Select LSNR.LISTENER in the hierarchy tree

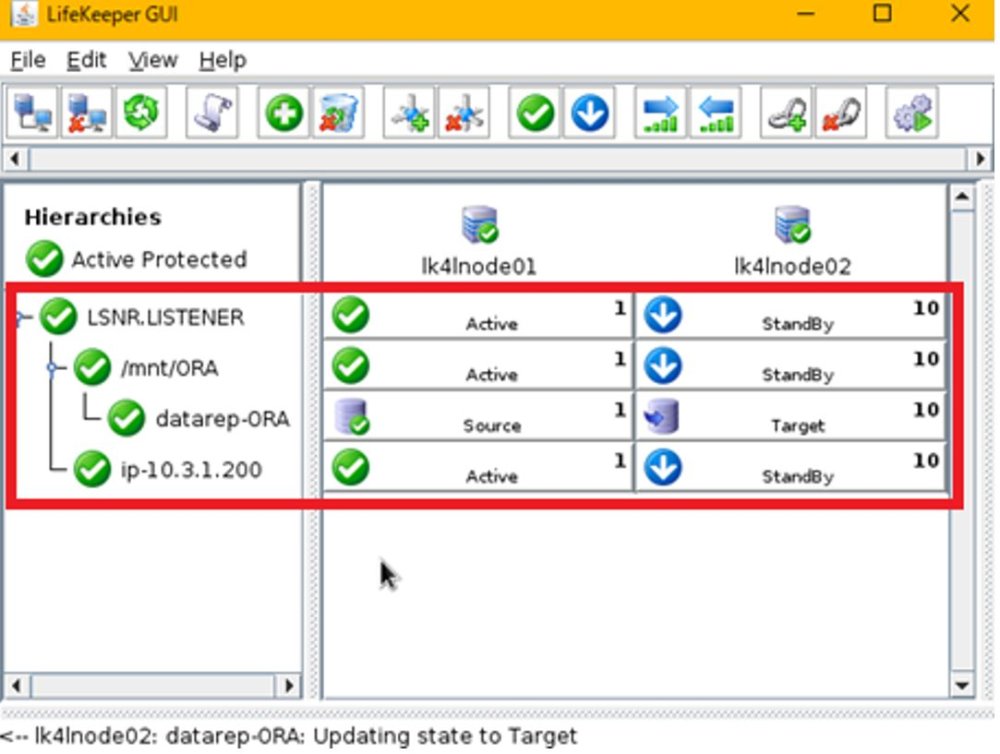tap(165, 317)
